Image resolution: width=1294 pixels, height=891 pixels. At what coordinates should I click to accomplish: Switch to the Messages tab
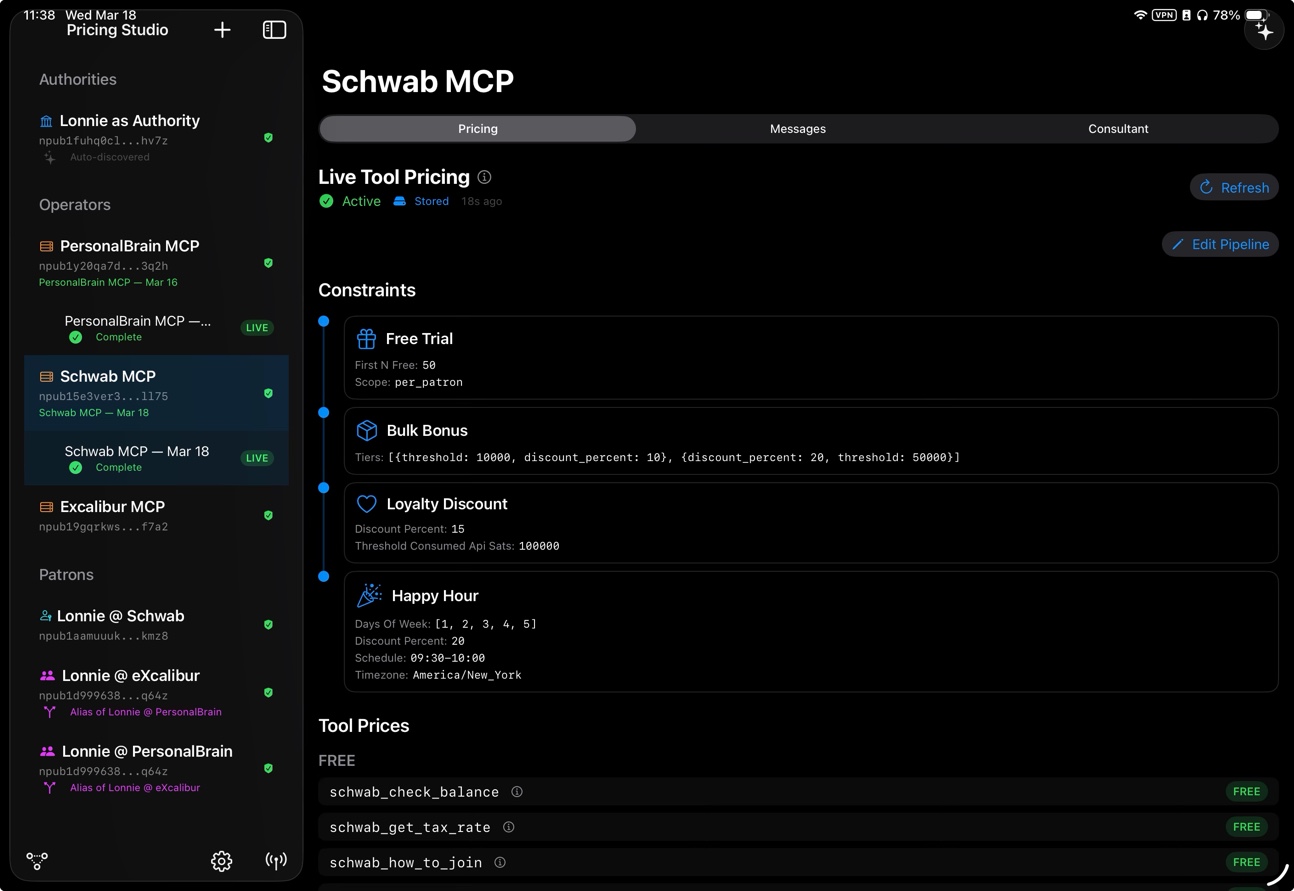coord(798,129)
